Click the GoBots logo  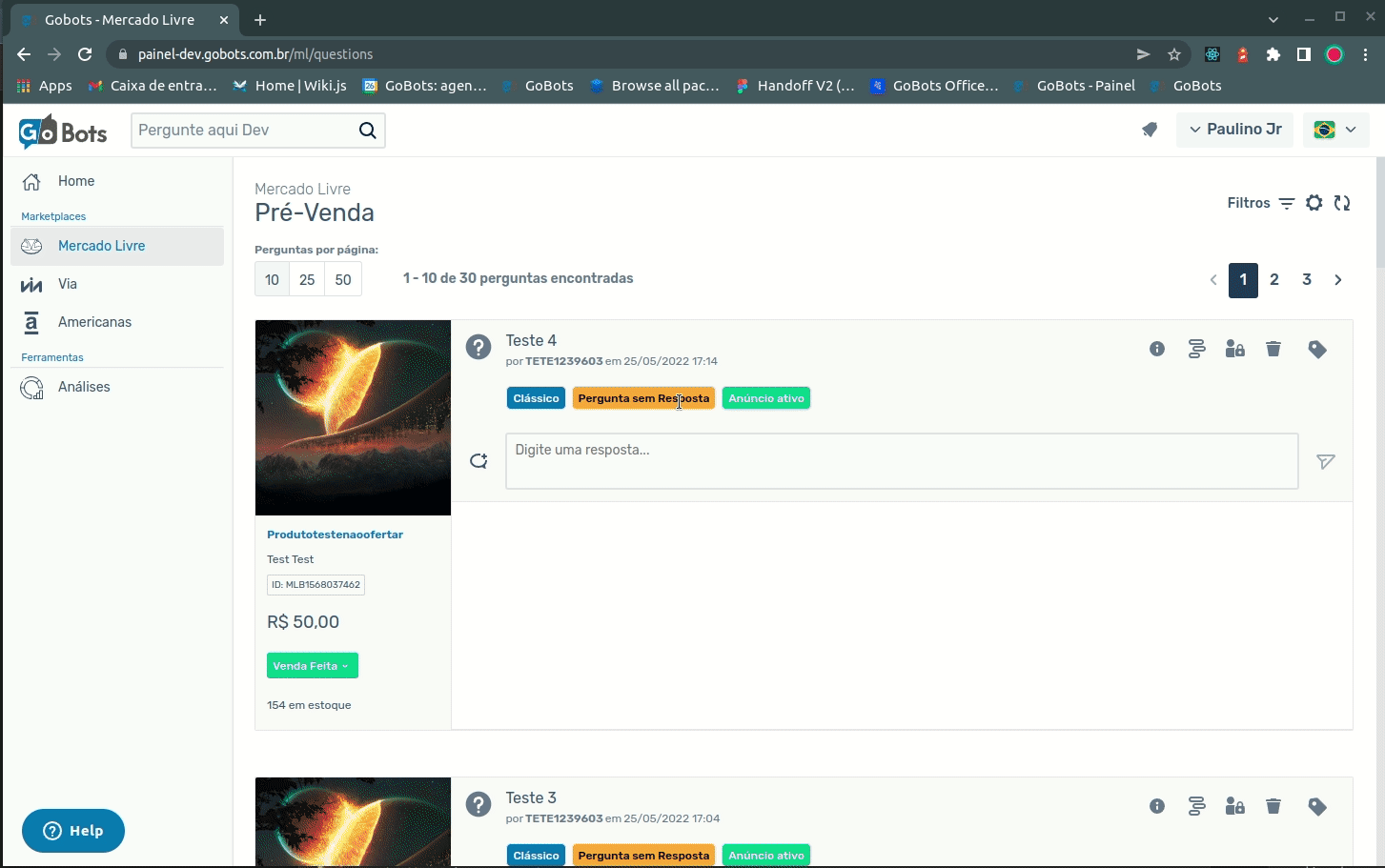[x=63, y=131]
